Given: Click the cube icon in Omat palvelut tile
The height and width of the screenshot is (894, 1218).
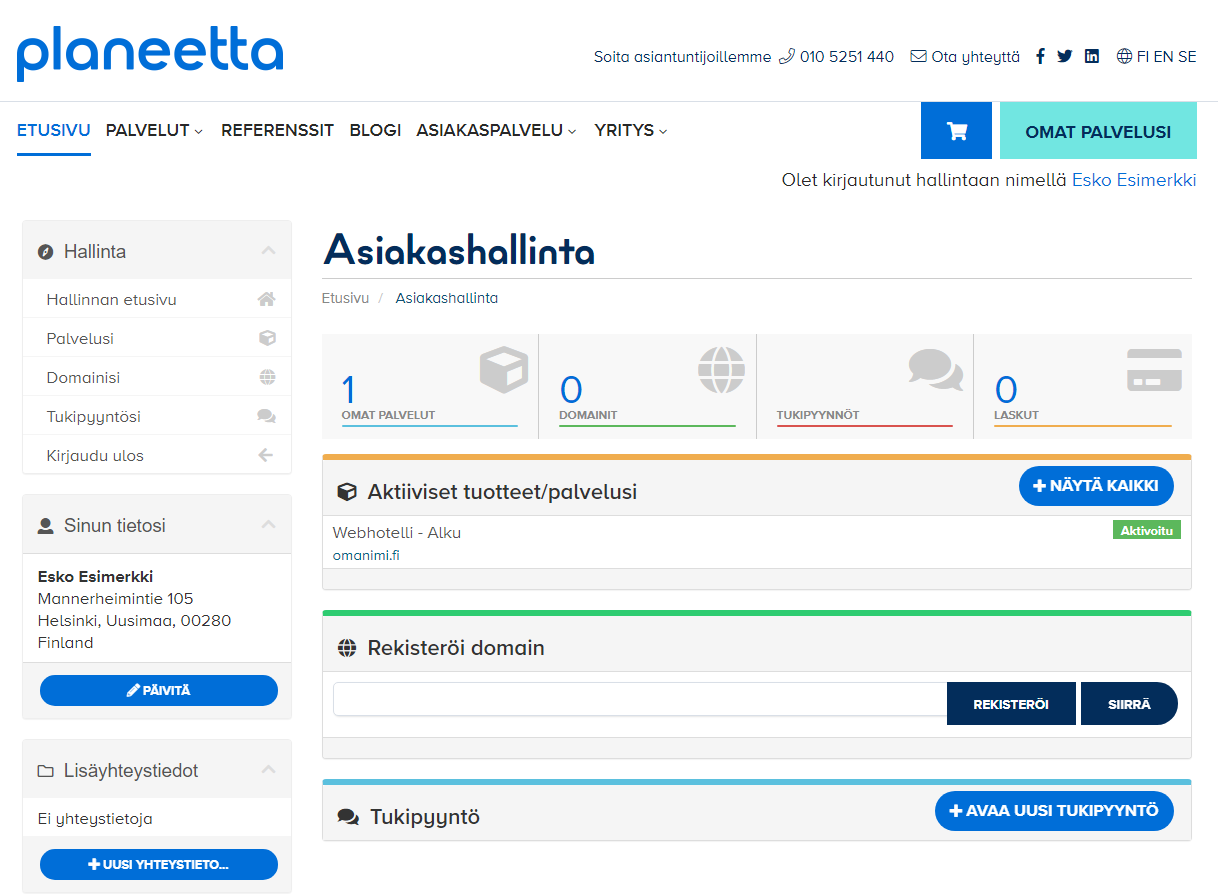Looking at the screenshot, I should tap(503, 370).
